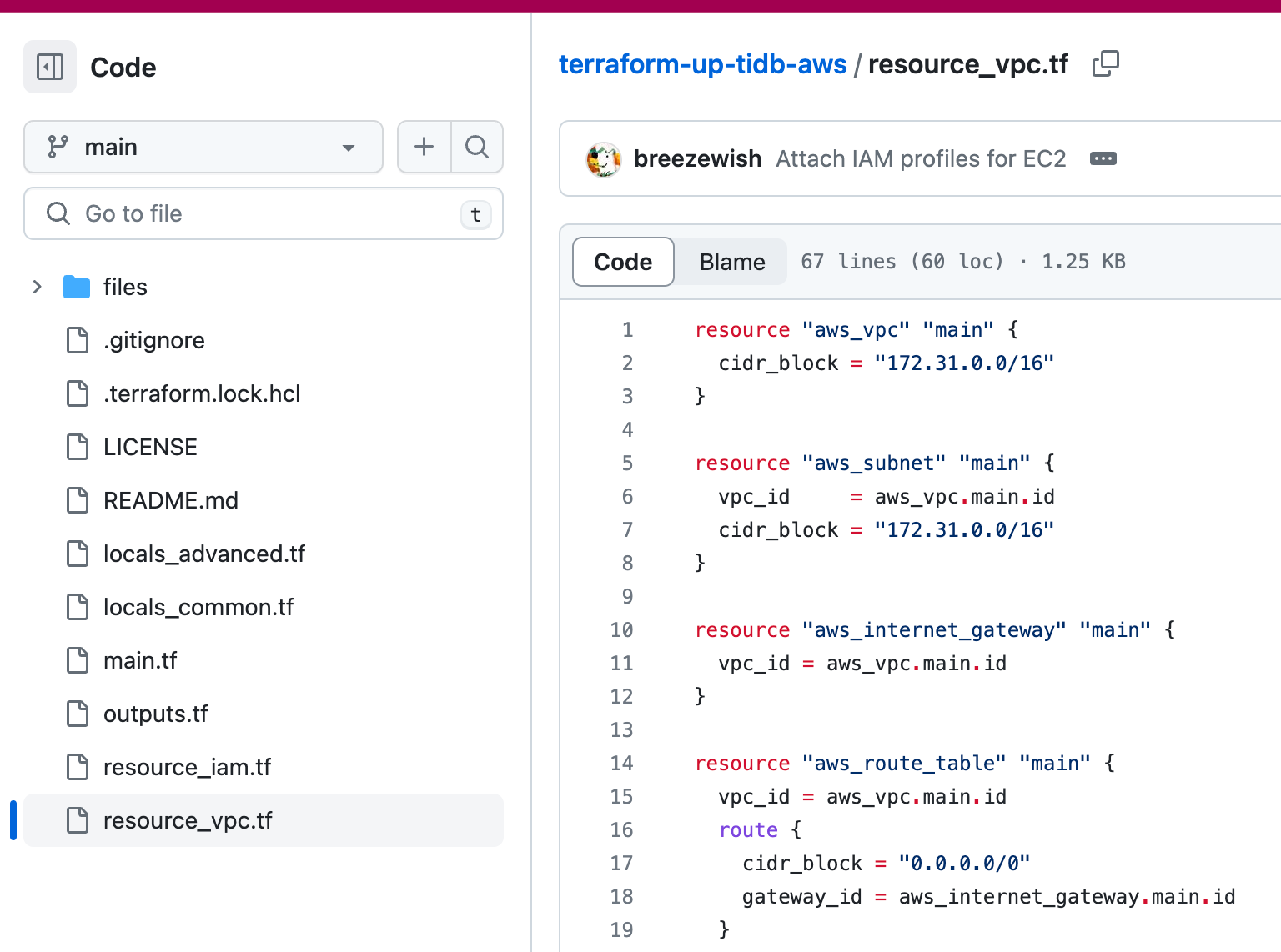1281x952 pixels.
Task: Focus the Go to file field
Action: [264, 213]
